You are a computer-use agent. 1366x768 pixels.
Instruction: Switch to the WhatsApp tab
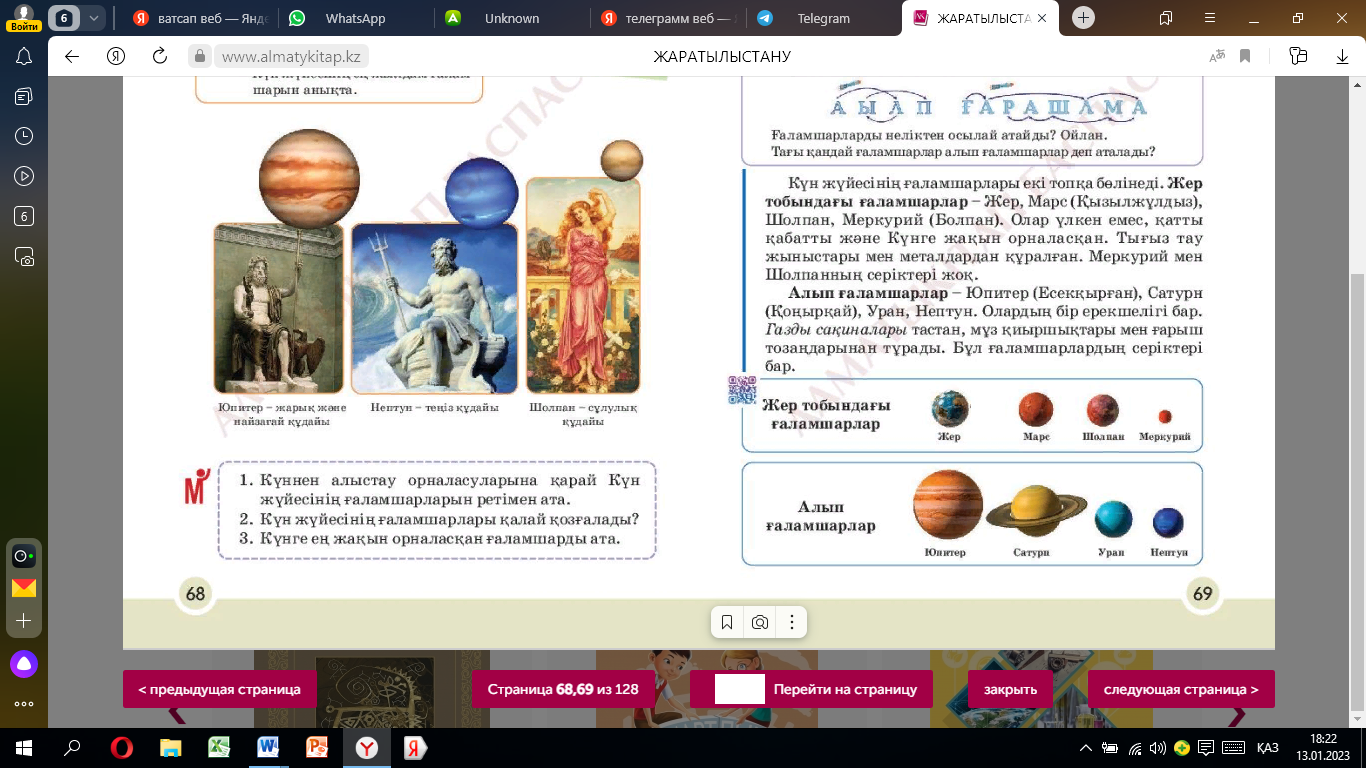coord(354,18)
